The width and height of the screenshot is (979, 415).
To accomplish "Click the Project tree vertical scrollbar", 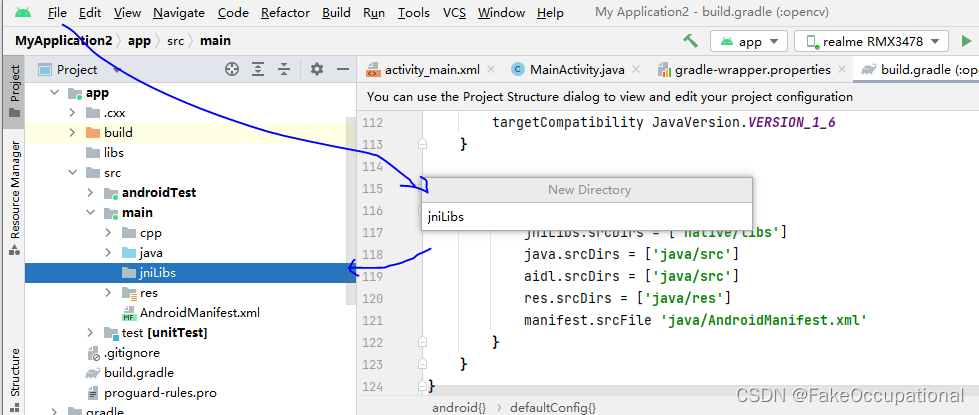I will pyautogui.click(x=351, y=210).
